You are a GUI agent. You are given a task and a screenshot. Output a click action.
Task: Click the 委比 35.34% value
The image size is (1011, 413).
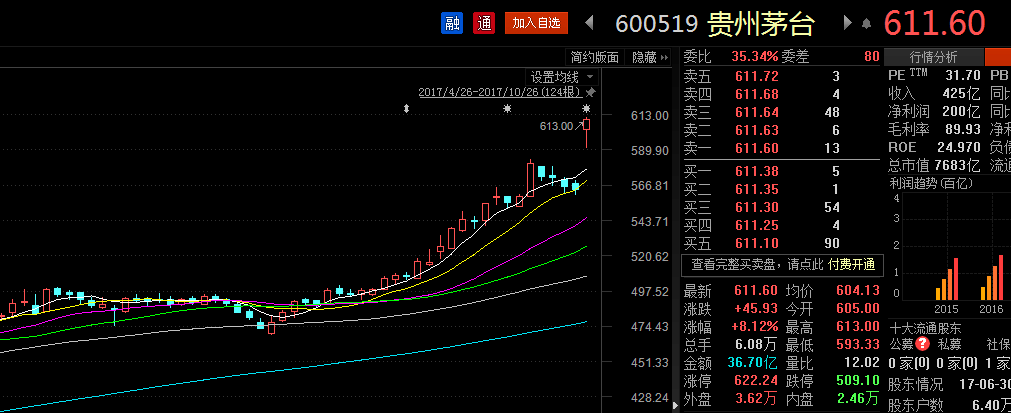coord(754,57)
